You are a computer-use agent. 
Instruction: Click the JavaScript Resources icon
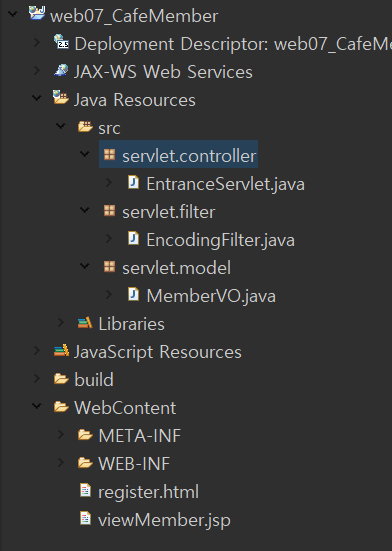61,350
